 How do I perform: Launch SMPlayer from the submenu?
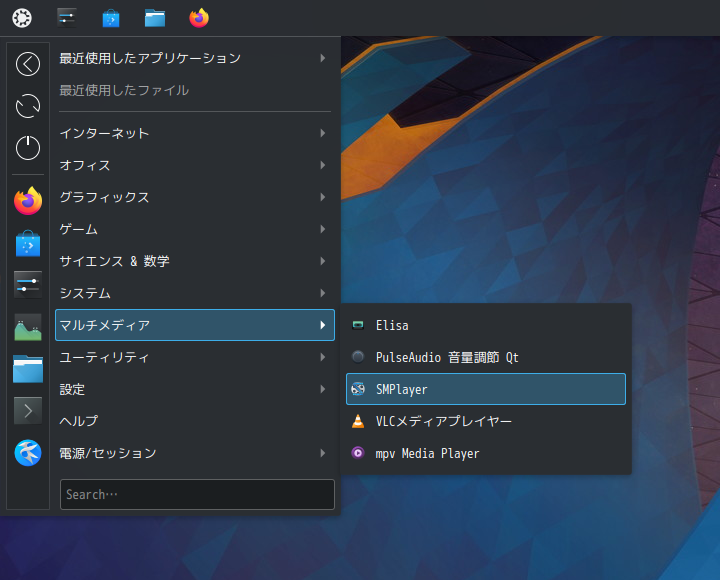click(486, 389)
